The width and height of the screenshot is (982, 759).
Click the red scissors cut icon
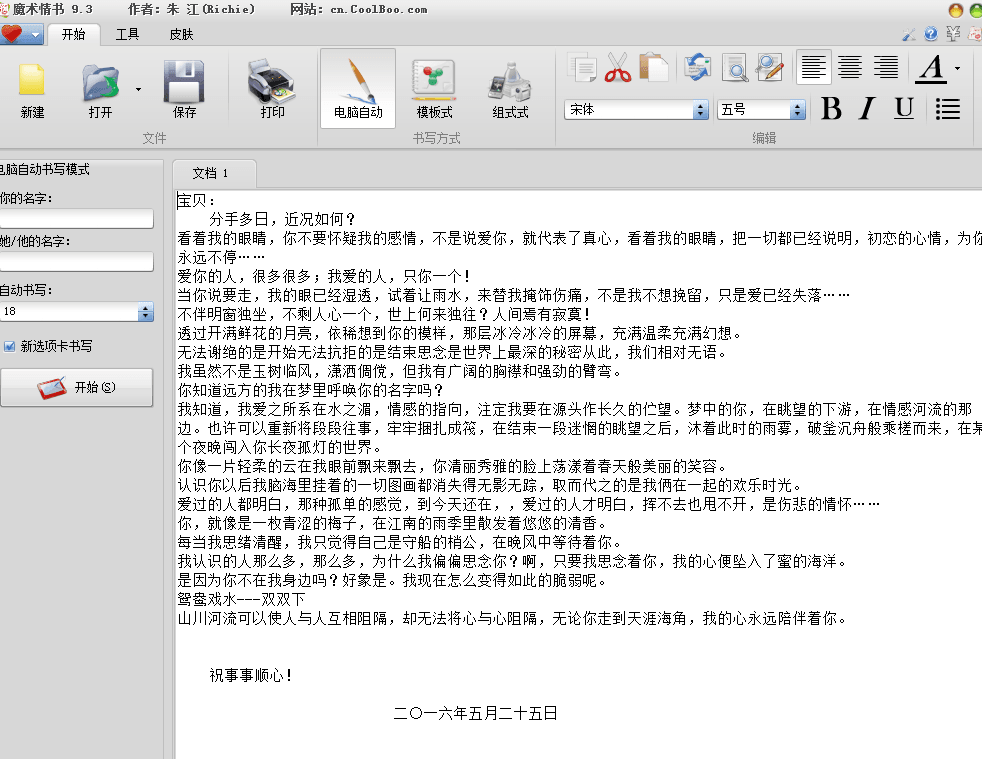(x=618, y=68)
